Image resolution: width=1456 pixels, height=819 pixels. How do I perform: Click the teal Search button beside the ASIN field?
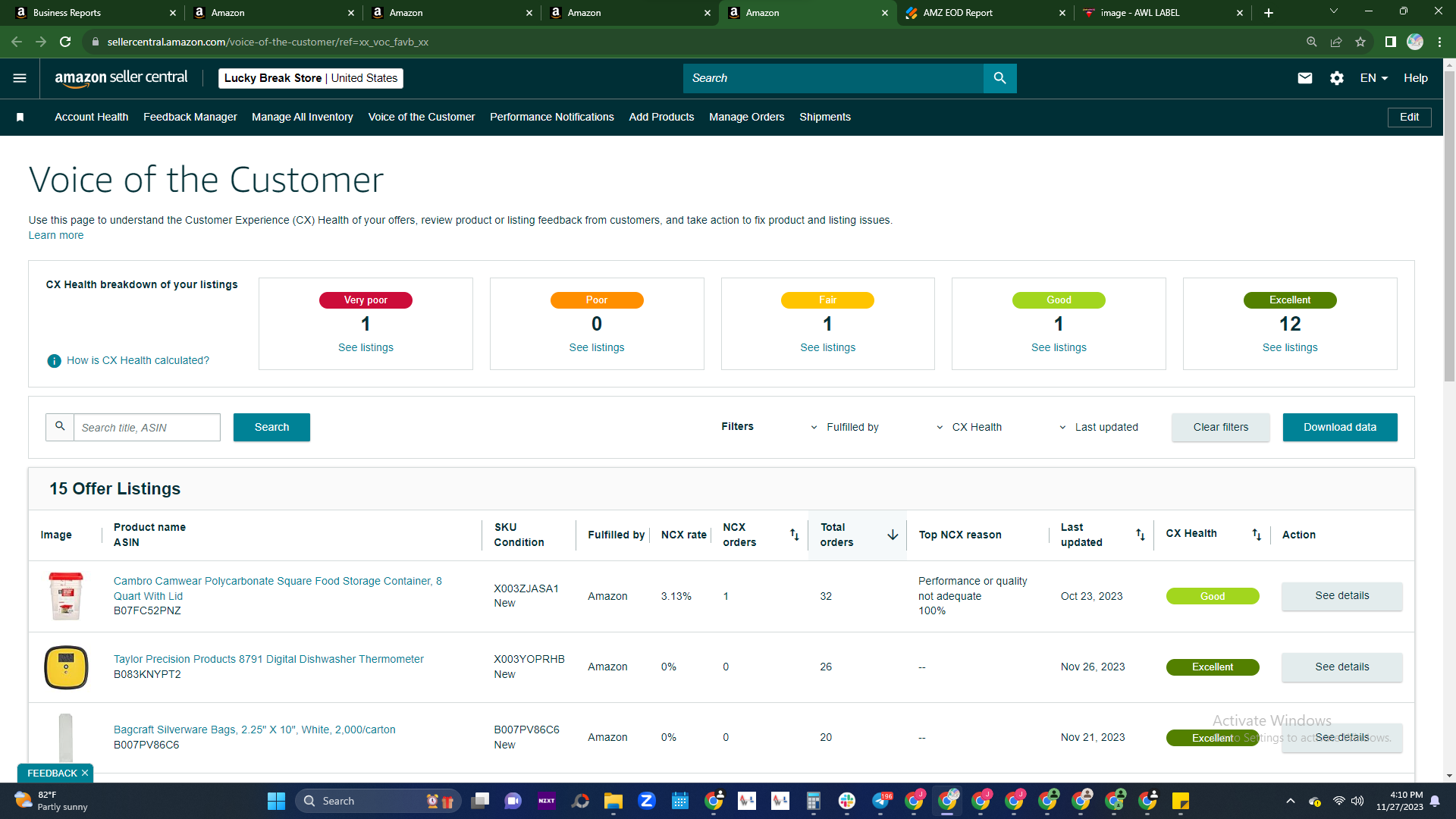point(271,427)
